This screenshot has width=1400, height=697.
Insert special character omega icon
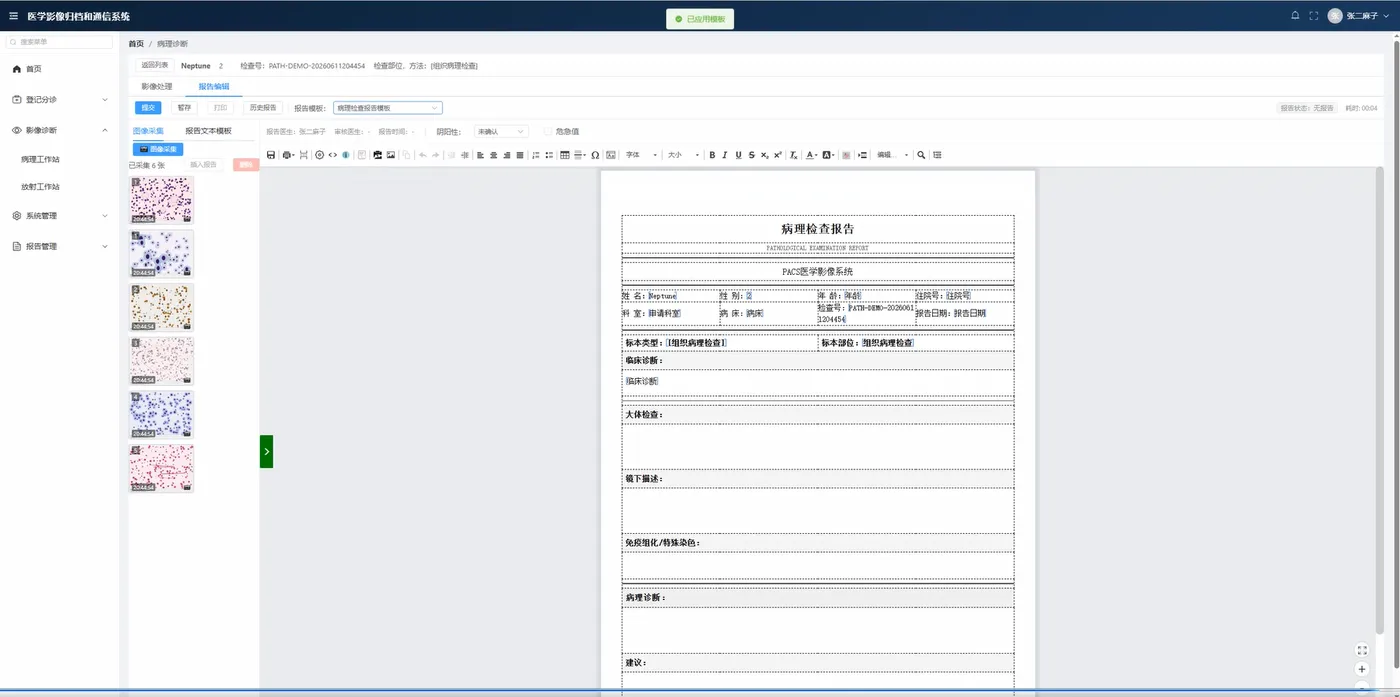(595, 155)
